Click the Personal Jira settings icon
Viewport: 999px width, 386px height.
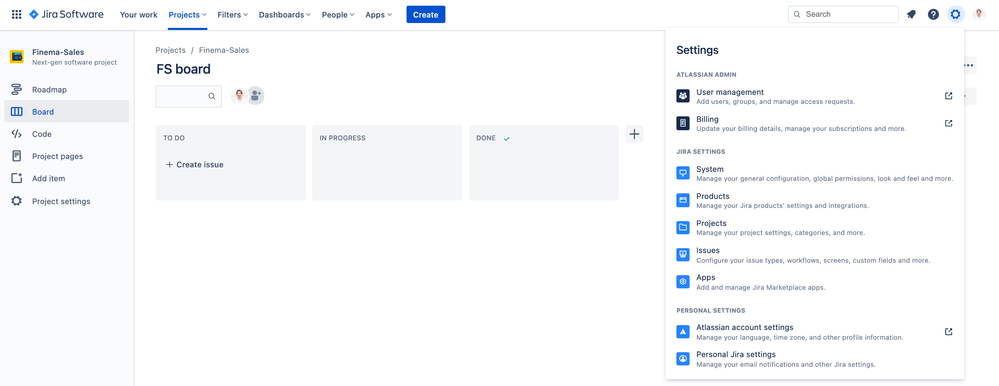click(x=683, y=359)
